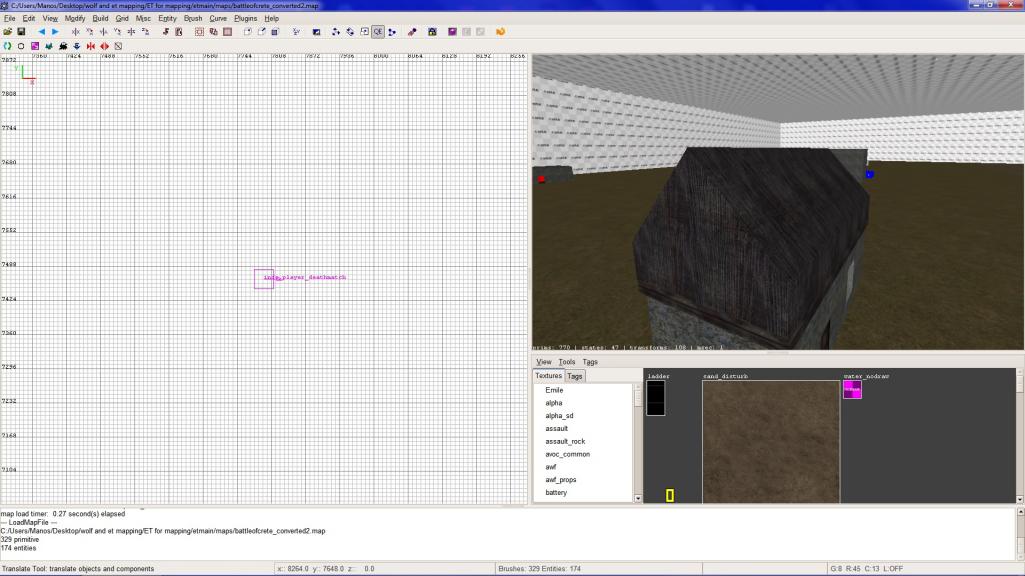
Task: Open the Entity menu
Action: pyautogui.click(x=167, y=18)
